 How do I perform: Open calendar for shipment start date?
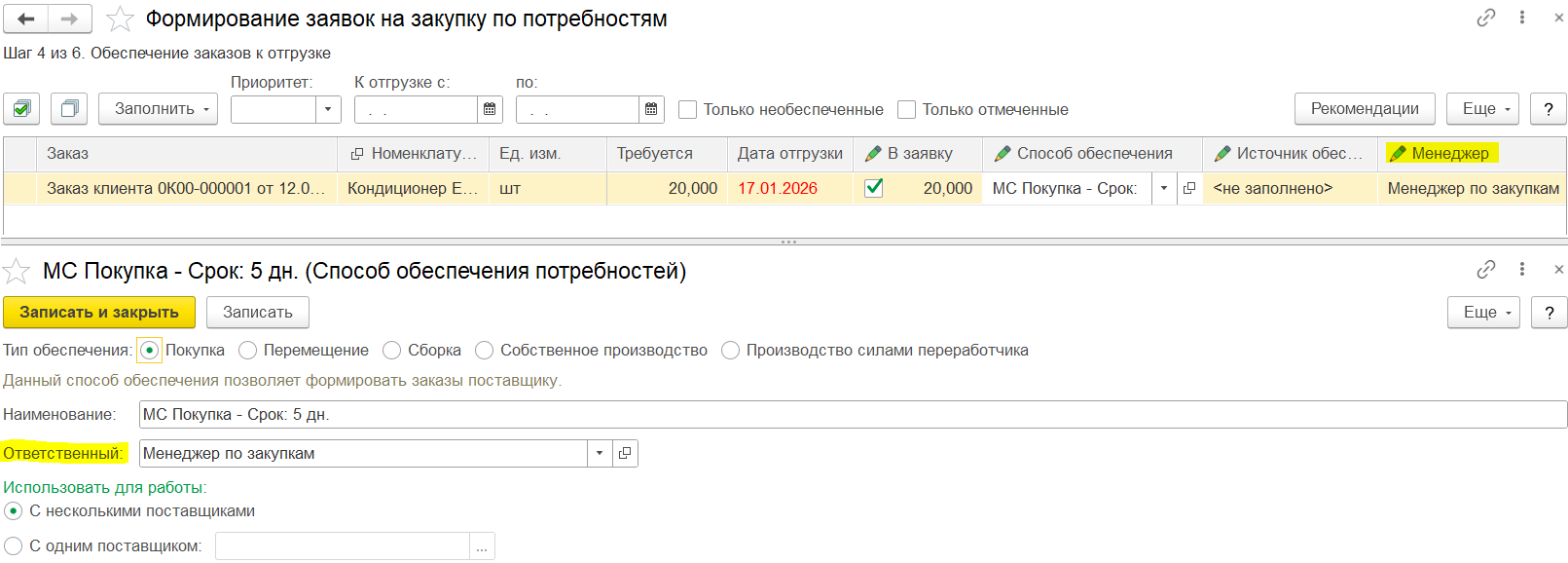tap(490, 109)
